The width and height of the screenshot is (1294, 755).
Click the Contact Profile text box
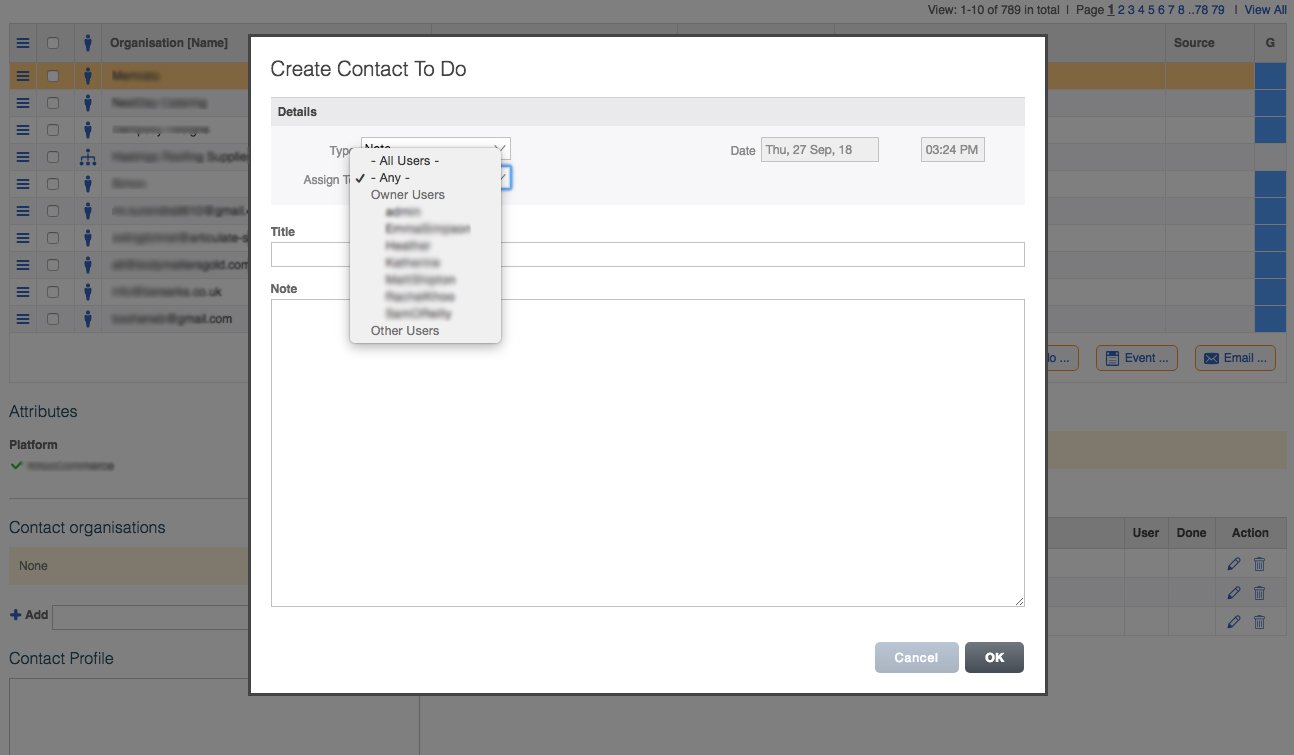click(213, 717)
